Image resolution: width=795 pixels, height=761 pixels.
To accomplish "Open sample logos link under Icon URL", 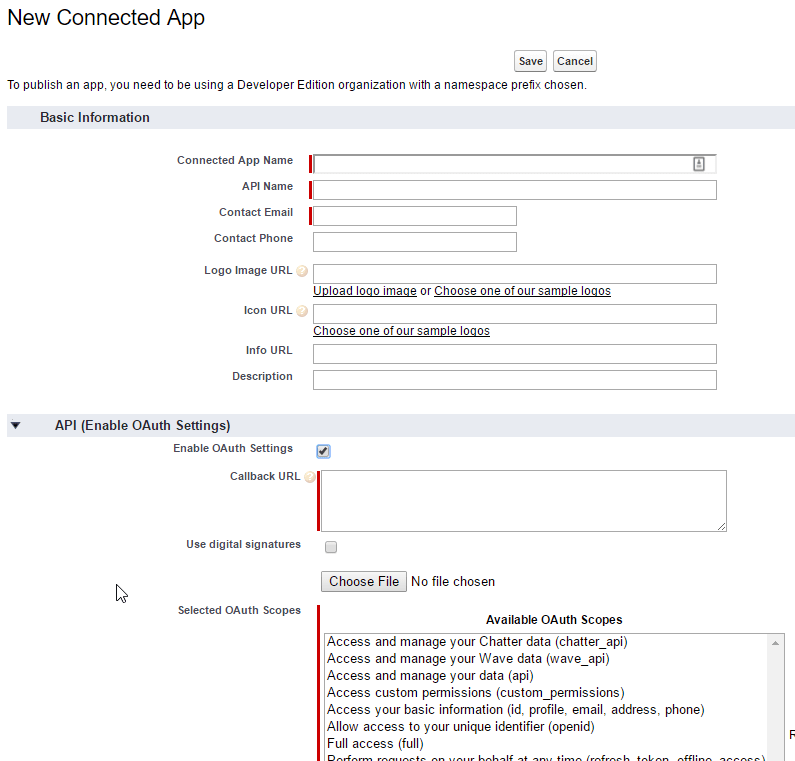I will 401,331.
